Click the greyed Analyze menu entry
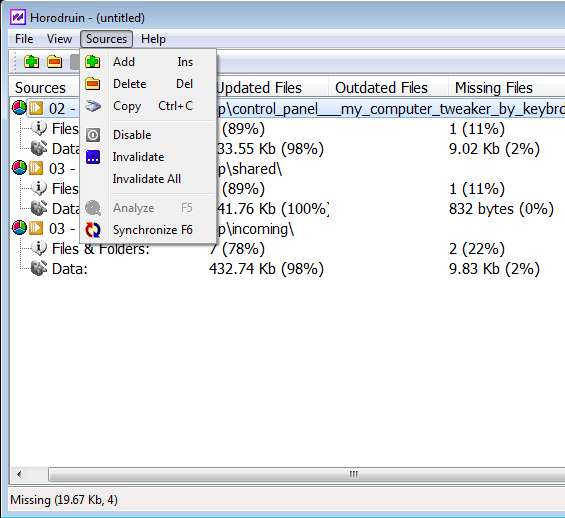Screen dimensions: 565x518 pyautogui.click(x=148, y=208)
